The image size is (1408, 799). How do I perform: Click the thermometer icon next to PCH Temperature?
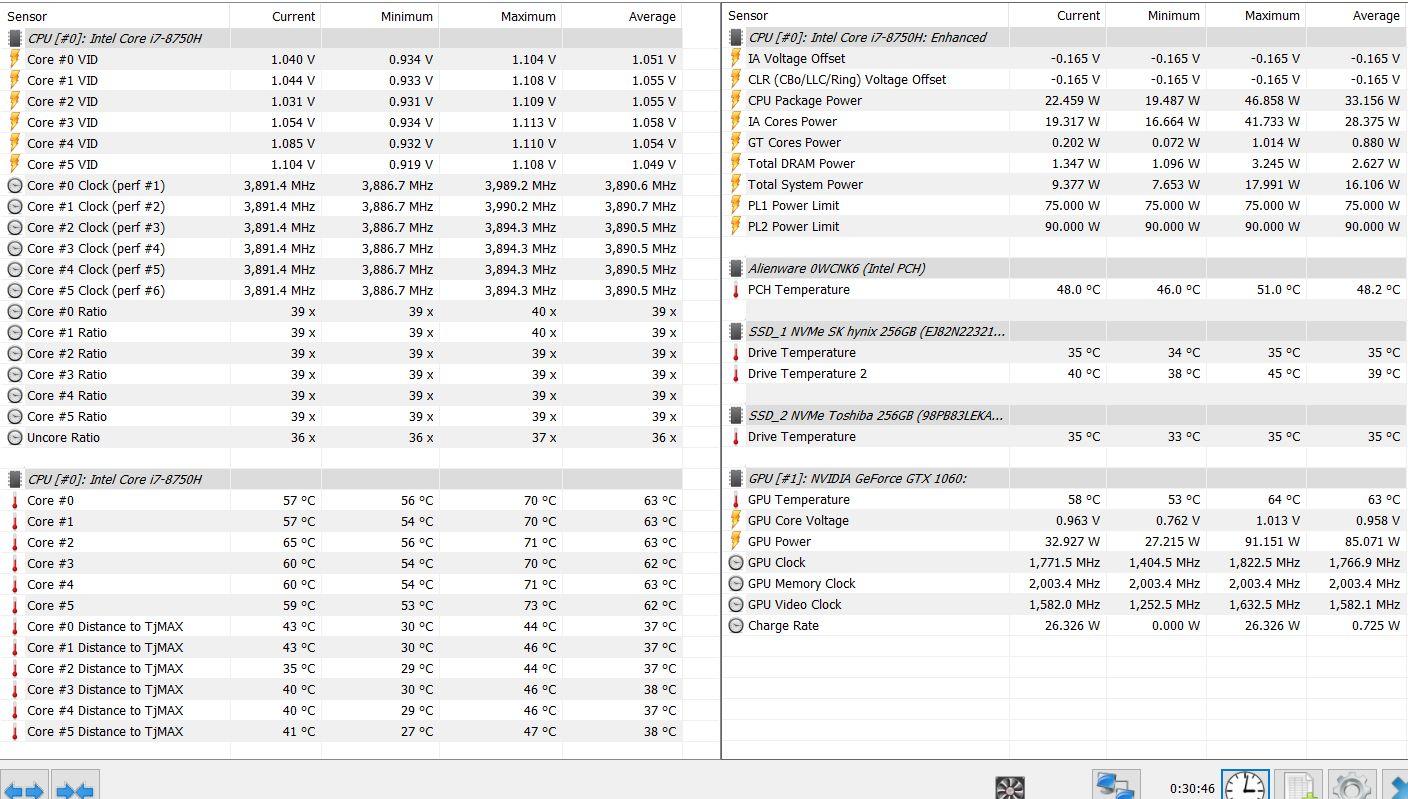[736, 289]
